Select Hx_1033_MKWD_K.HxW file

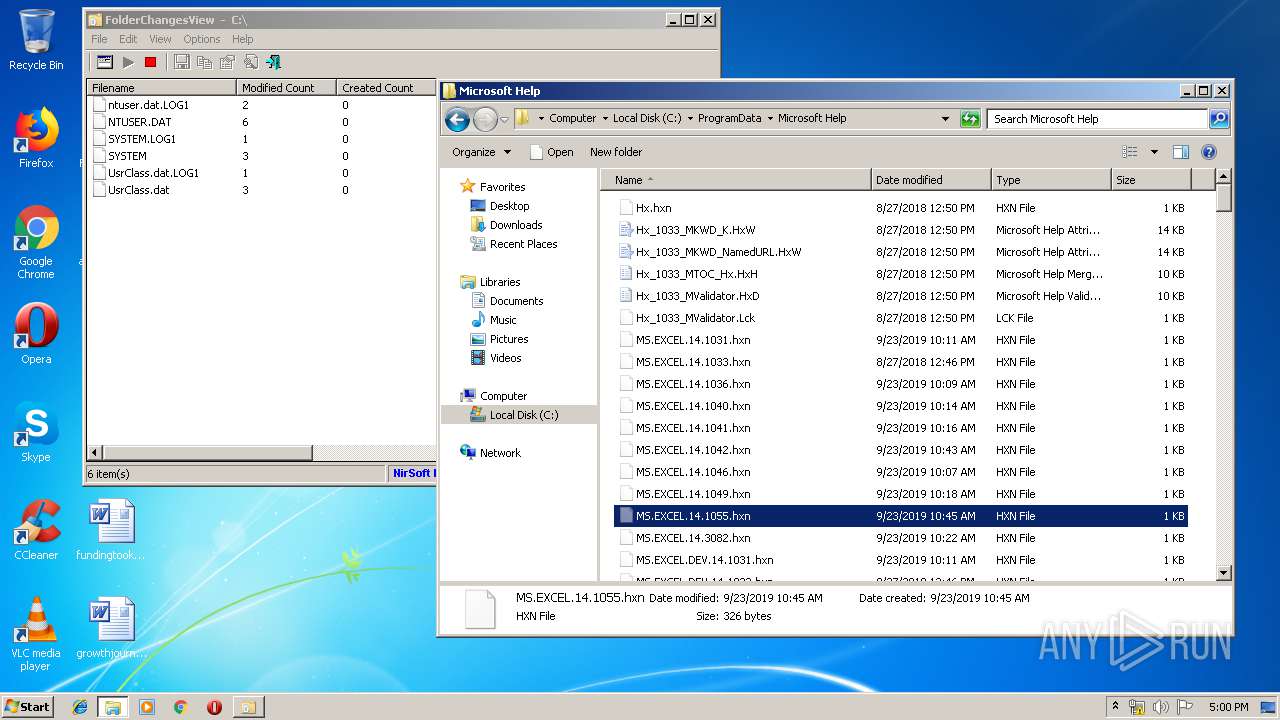[901, 230]
